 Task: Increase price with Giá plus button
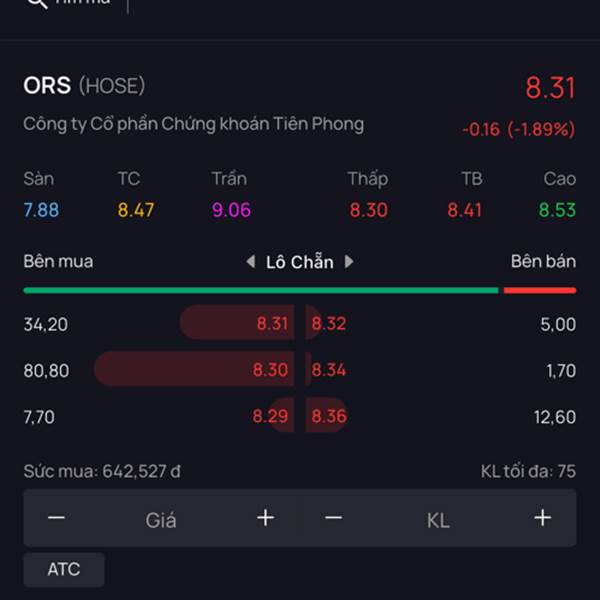[266, 518]
